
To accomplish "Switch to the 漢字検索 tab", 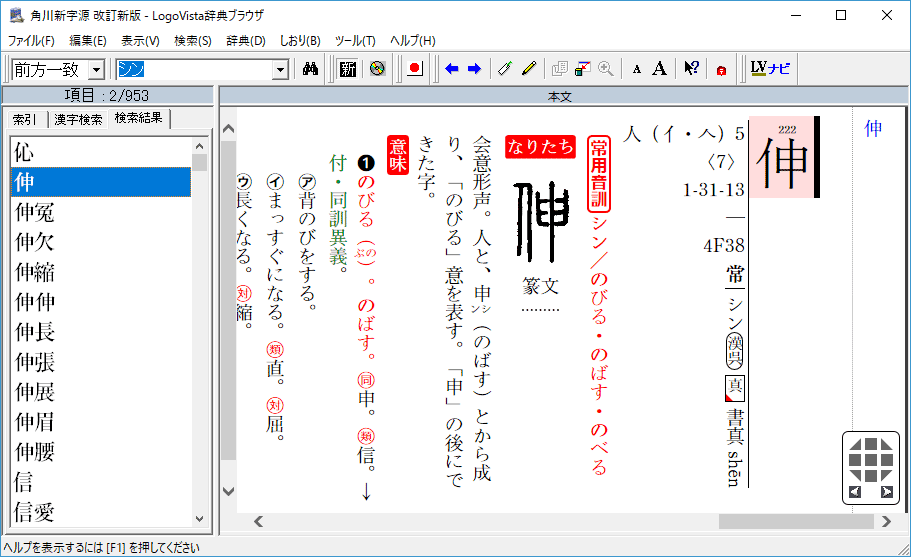I will (x=78, y=119).
